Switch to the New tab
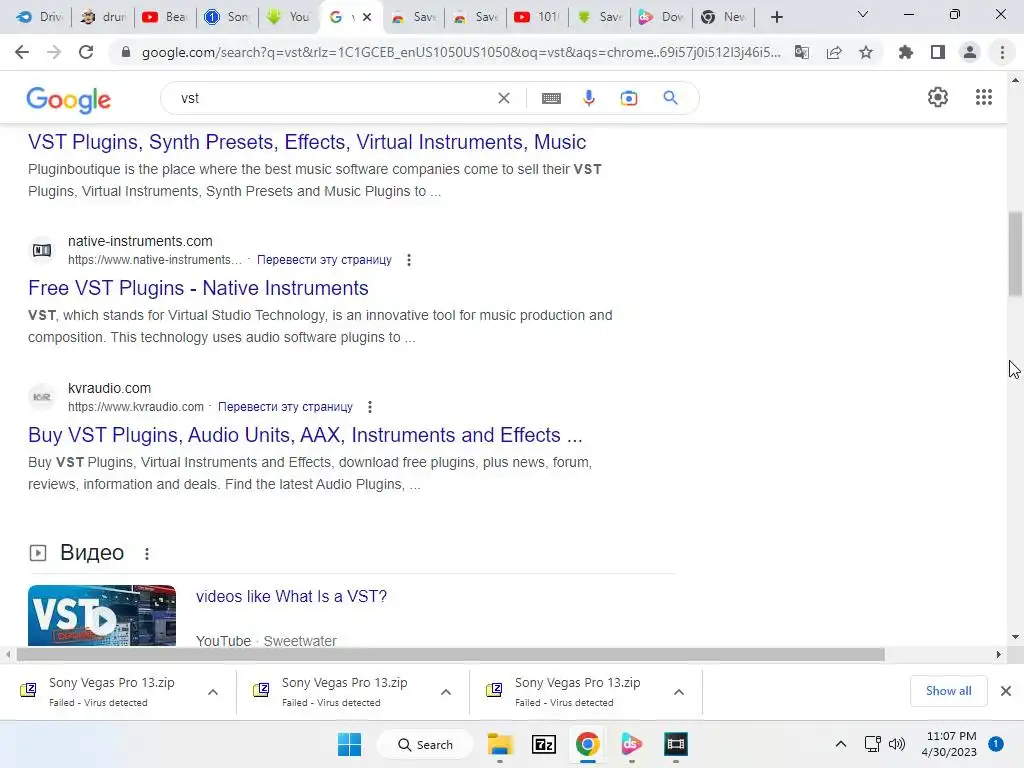The image size is (1024, 768). point(723,17)
